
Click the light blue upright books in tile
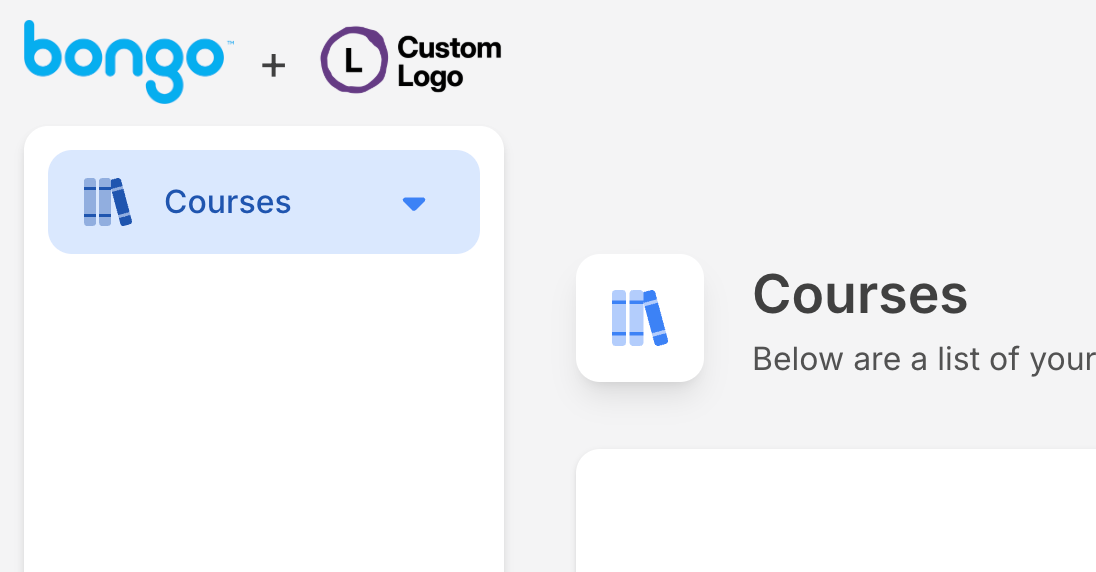(x=628, y=318)
